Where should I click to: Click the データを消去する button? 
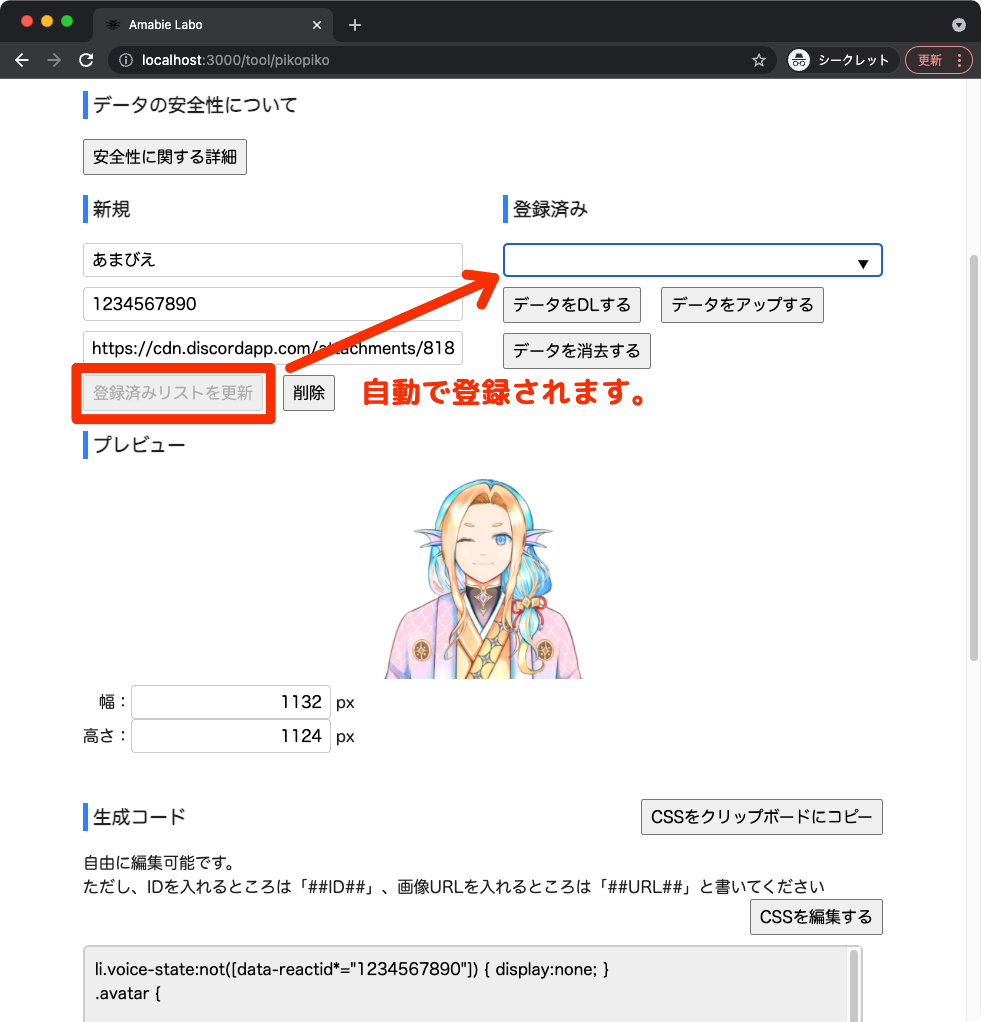click(577, 351)
